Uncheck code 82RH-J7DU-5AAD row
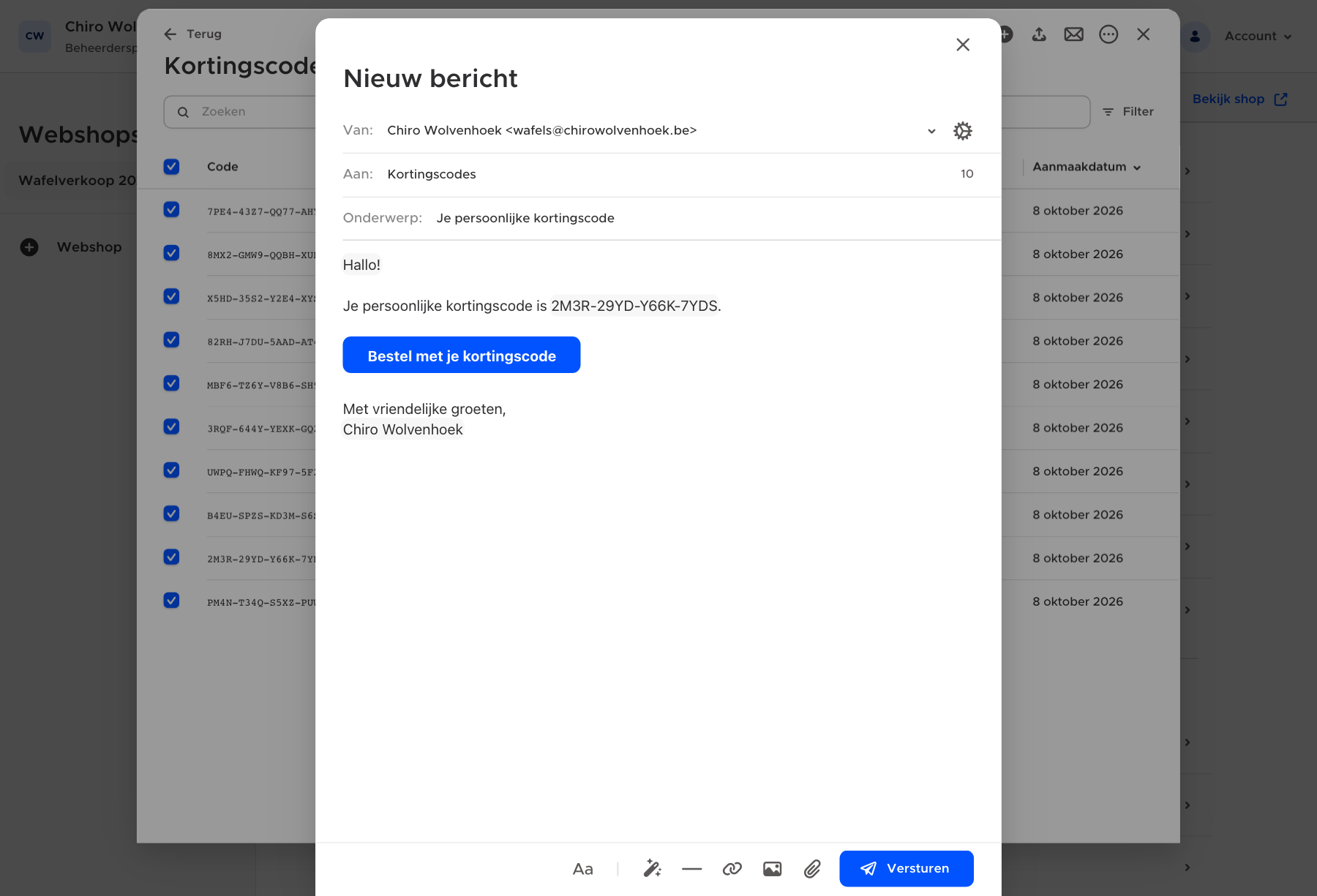1317x896 pixels. pyautogui.click(x=171, y=340)
